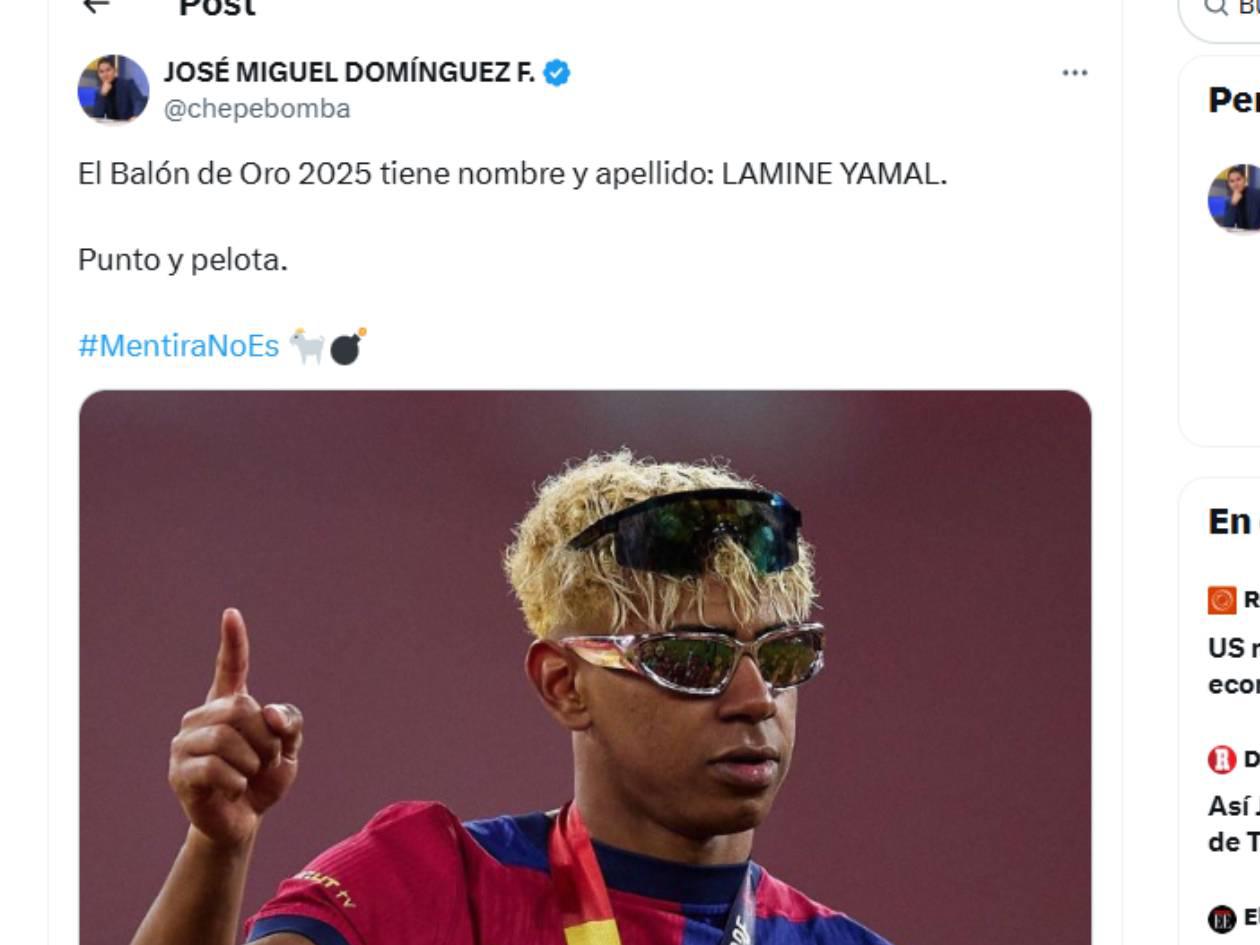This screenshot has height=945, width=1260.
Task: Open the trending story starting with "Así"
Action: coord(1233,824)
